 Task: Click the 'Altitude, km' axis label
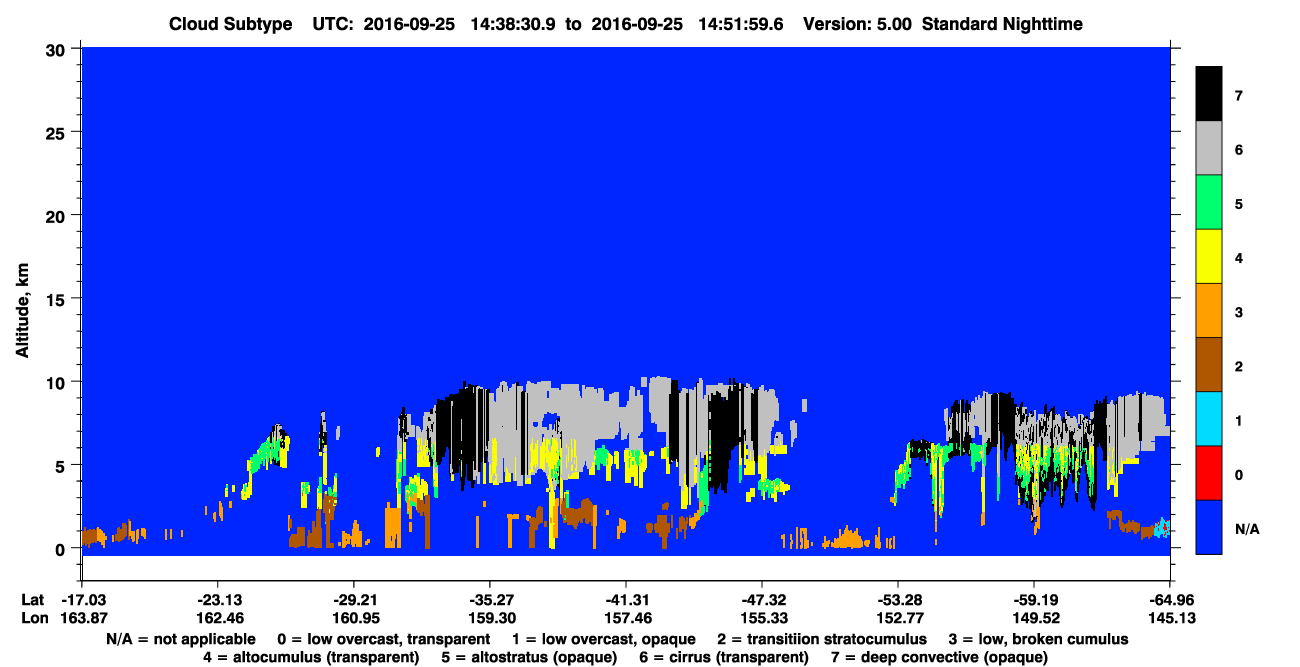click(22, 311)
